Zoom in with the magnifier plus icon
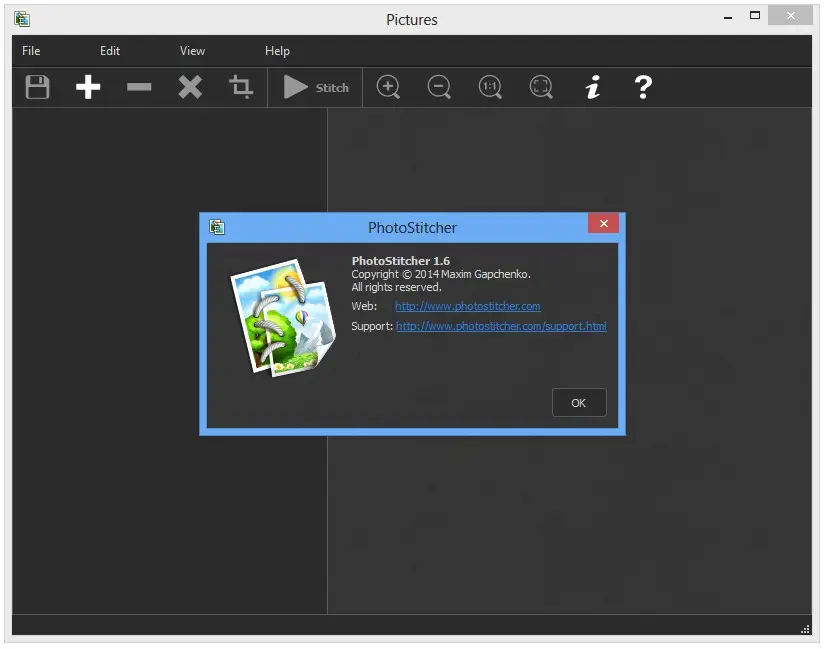Viewport: 824px width, 649px height. point(388,87)
